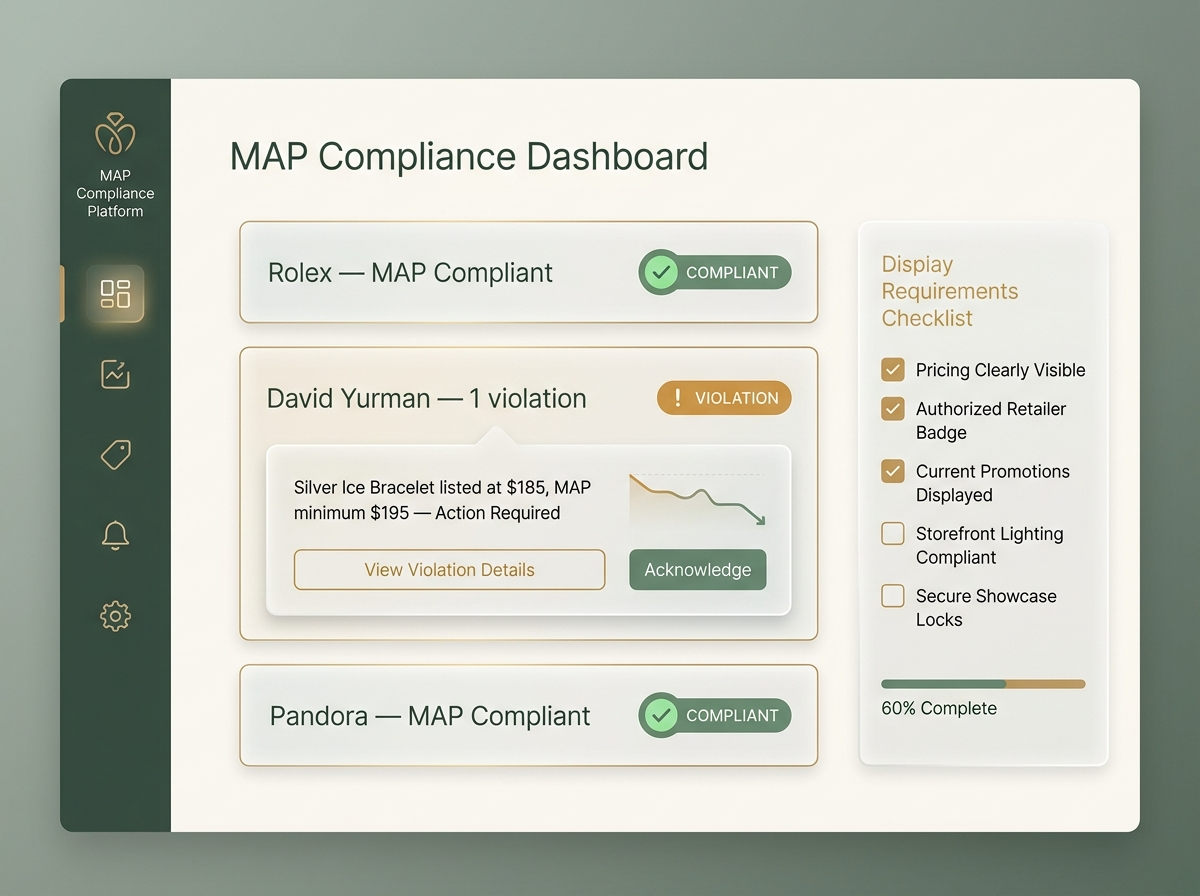Click the Acknowledge button

(697, 570)
